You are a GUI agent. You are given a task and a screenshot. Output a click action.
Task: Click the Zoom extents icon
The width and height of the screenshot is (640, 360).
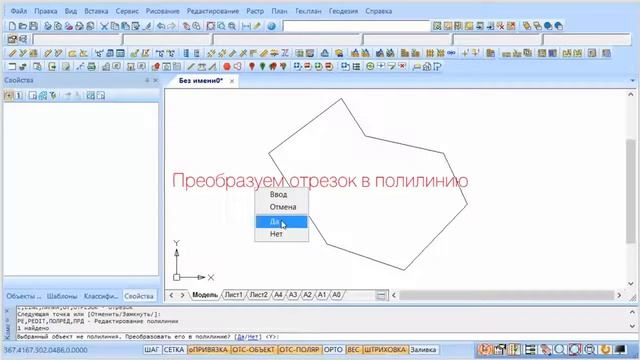[211, 26]
